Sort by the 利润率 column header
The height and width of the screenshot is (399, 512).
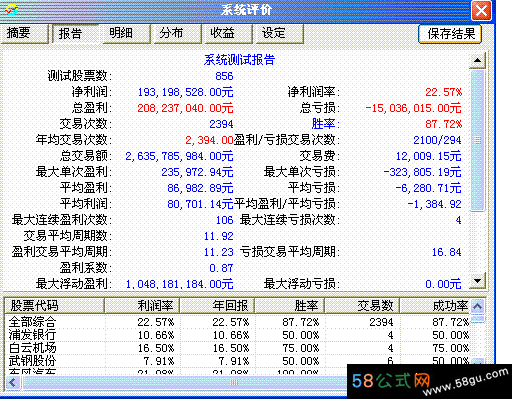[x=142, y=306]
